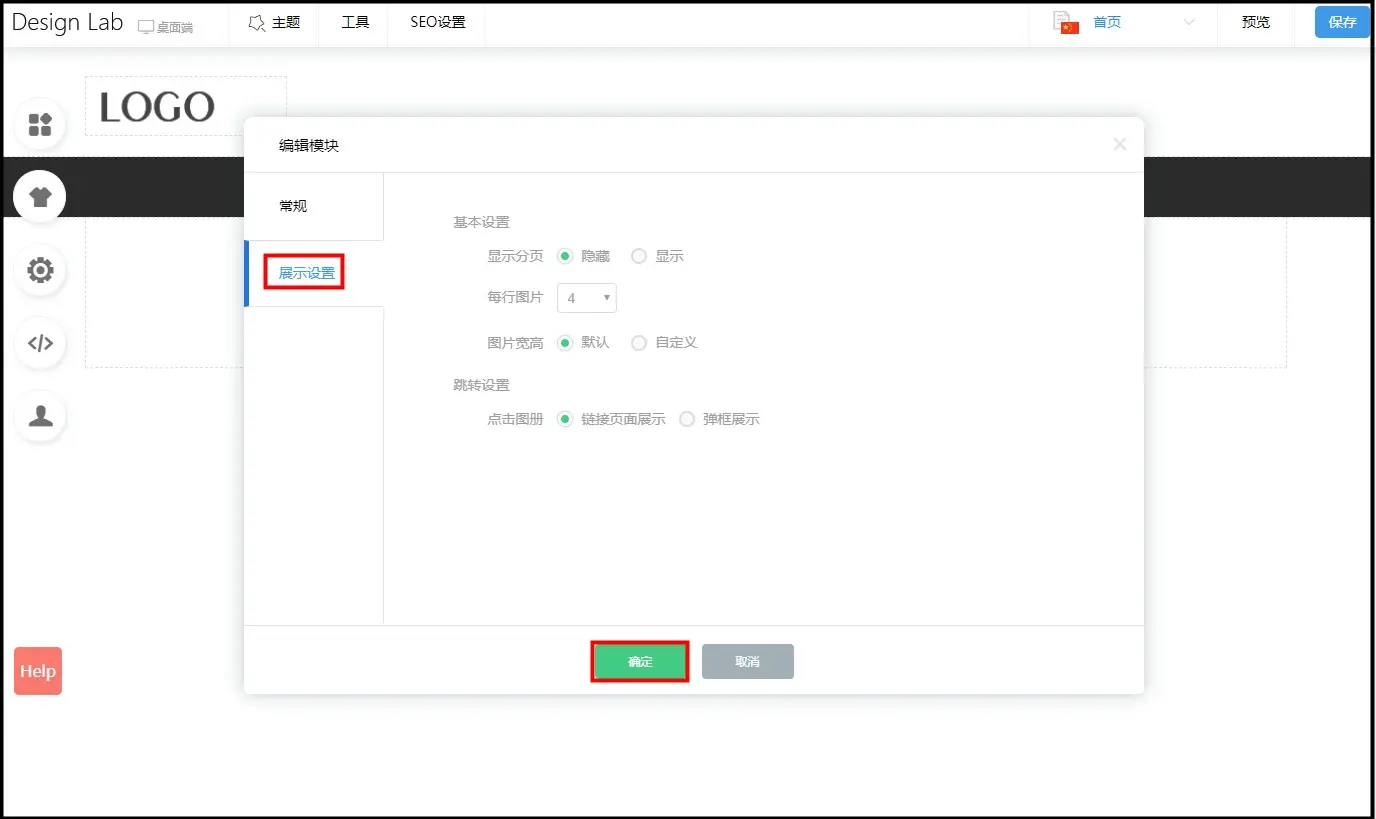This screenshot has width=1376, height=819.
Task: Open the 主题 theme menu
Action: tap(274, 22)
